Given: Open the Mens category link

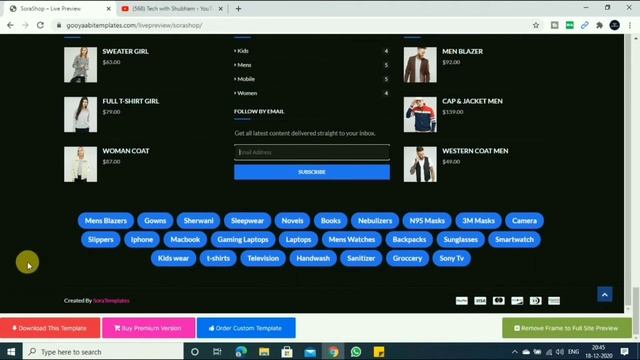Looking at the screenshot, I should coord(244,65).
